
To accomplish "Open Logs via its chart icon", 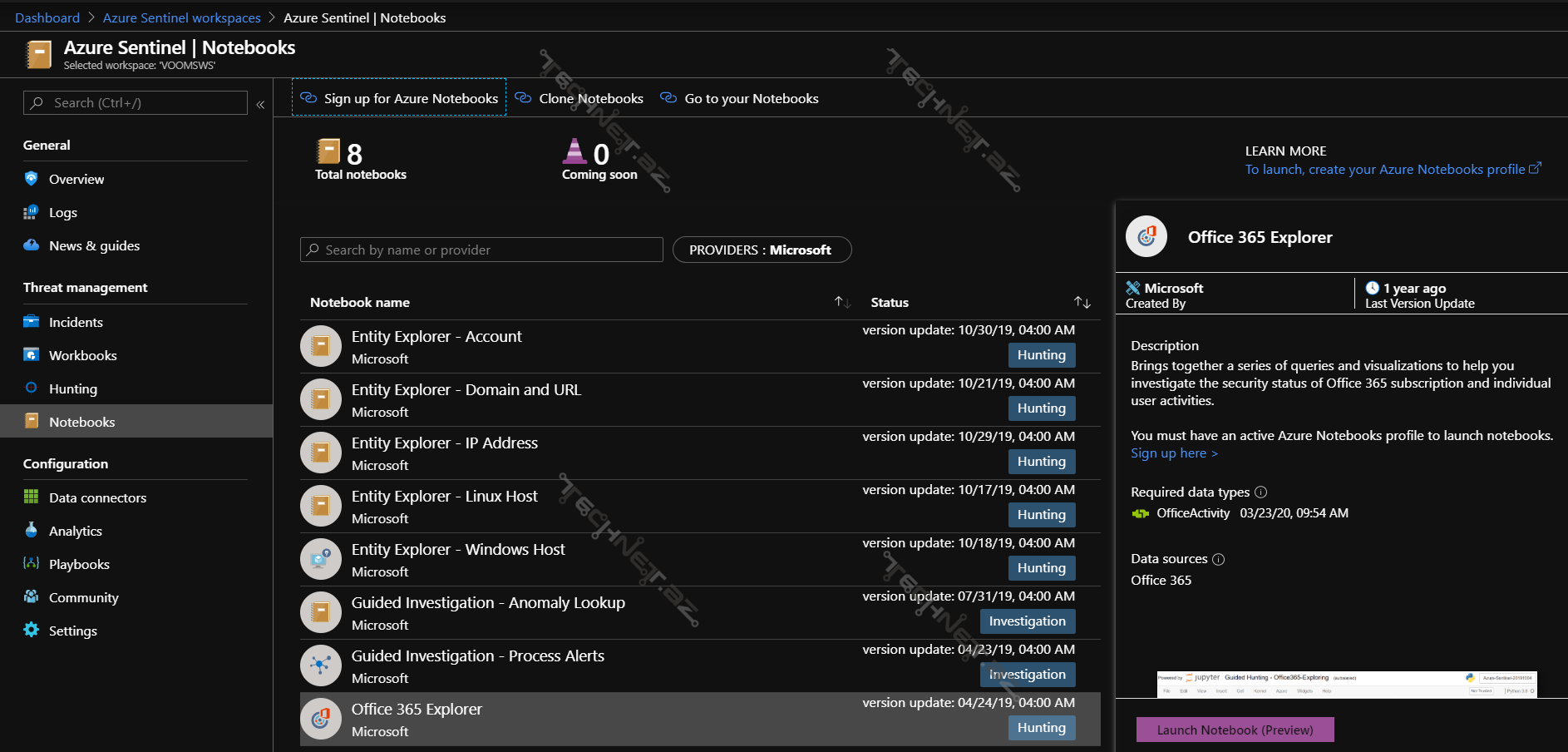I will (32, 212).
